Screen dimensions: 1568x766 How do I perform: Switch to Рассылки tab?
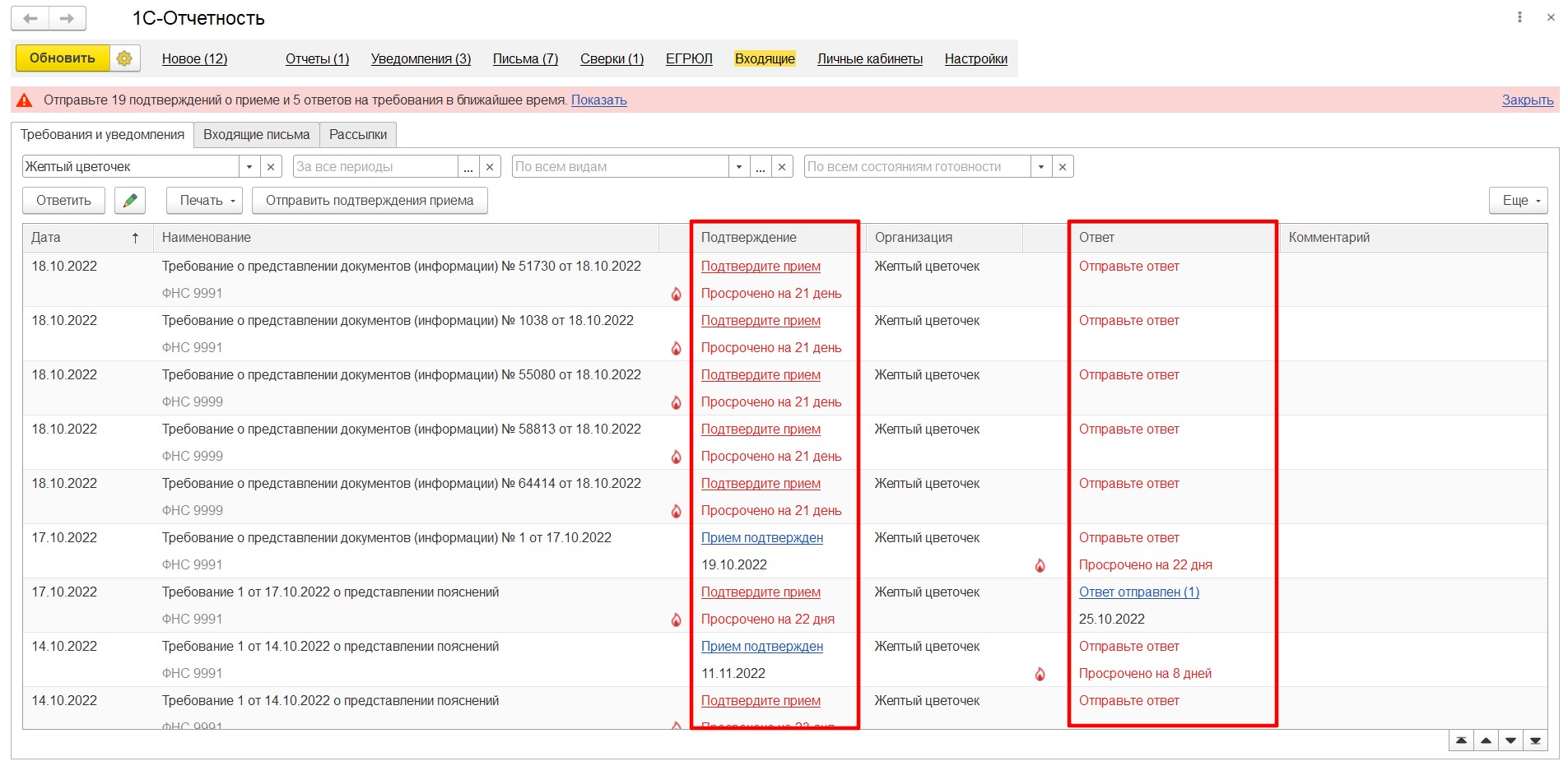click(358, 134)
